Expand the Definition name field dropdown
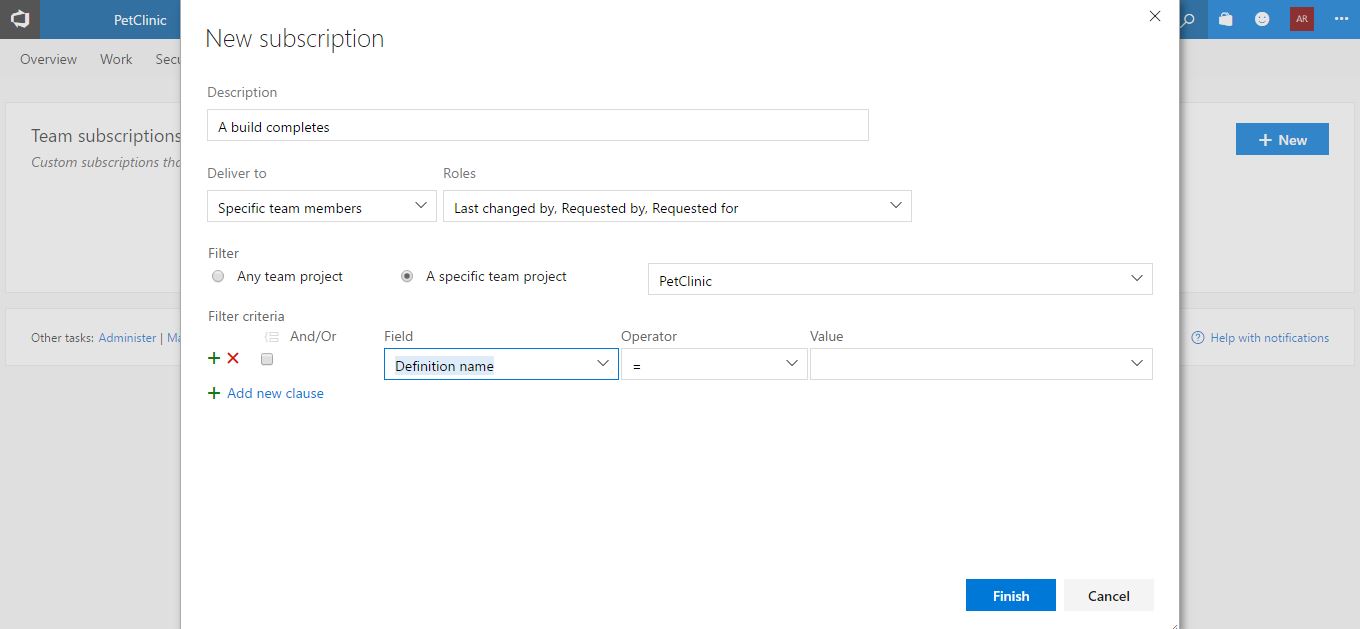This screenshot has width=1360, height=629. coord(603,364)
